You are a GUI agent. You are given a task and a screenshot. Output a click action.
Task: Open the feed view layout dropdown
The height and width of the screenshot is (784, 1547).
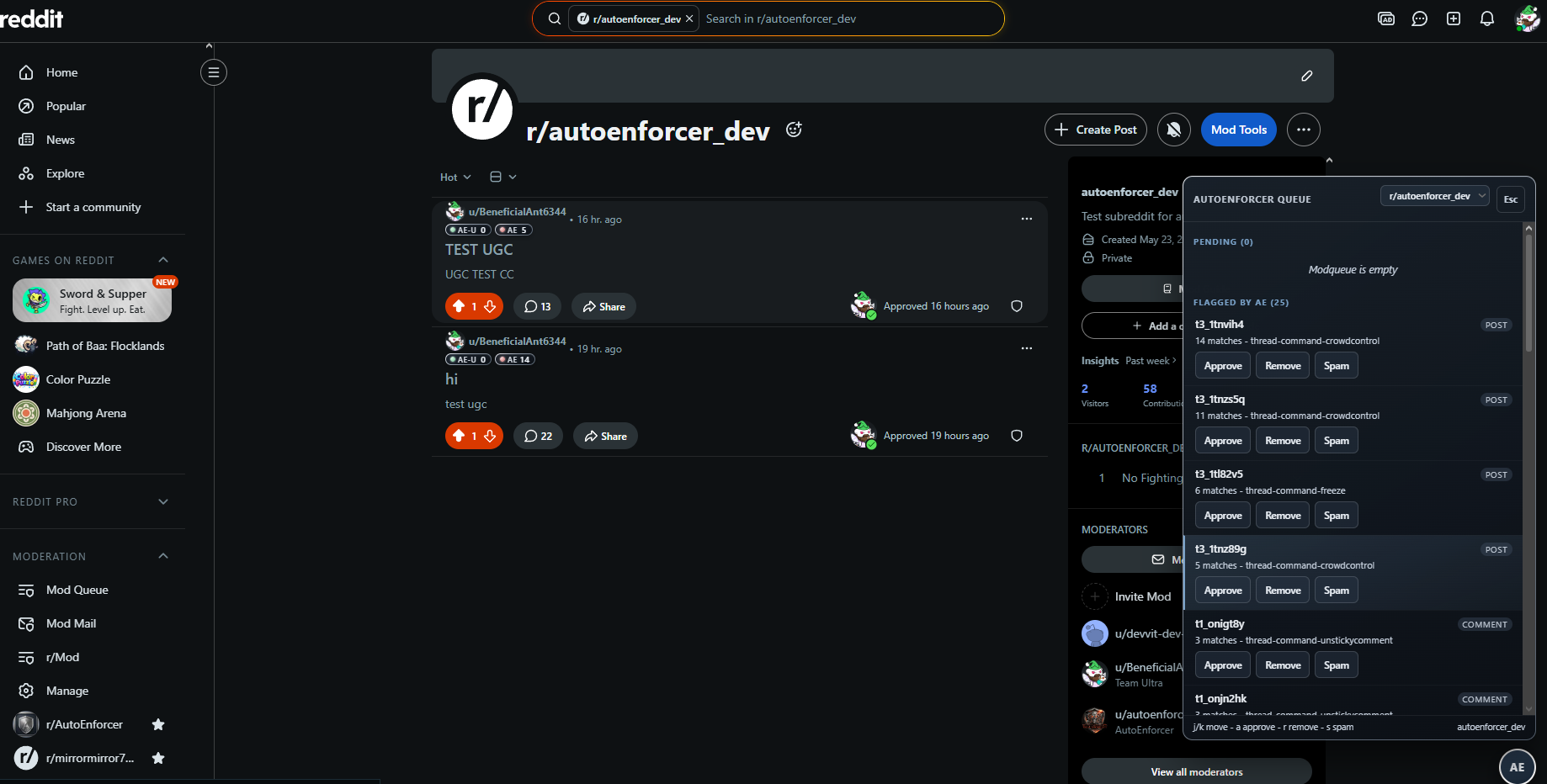point(503,177)
